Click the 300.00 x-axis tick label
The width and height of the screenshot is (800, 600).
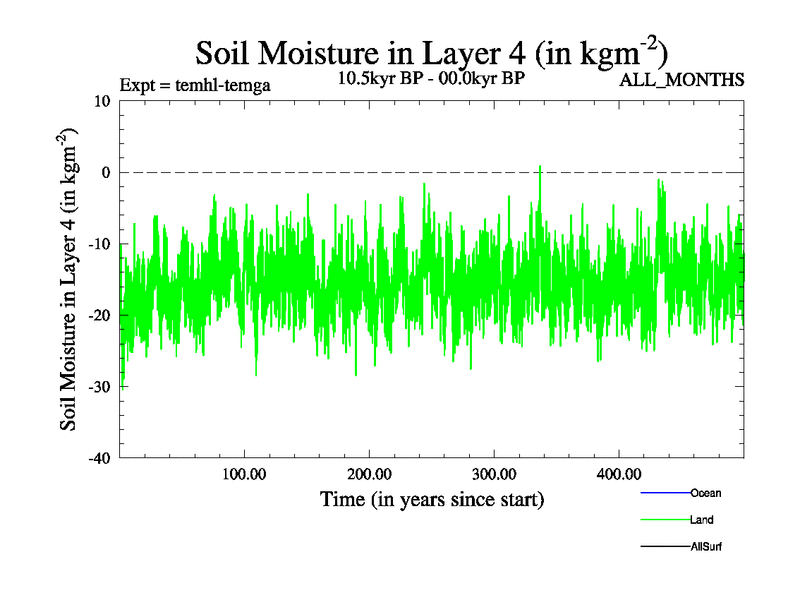(x=494, y=473)
